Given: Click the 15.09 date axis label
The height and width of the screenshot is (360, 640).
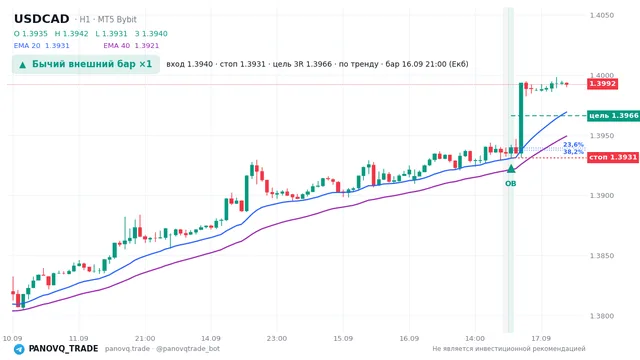Looking at the screenshot, I should (x=343, y=339).
